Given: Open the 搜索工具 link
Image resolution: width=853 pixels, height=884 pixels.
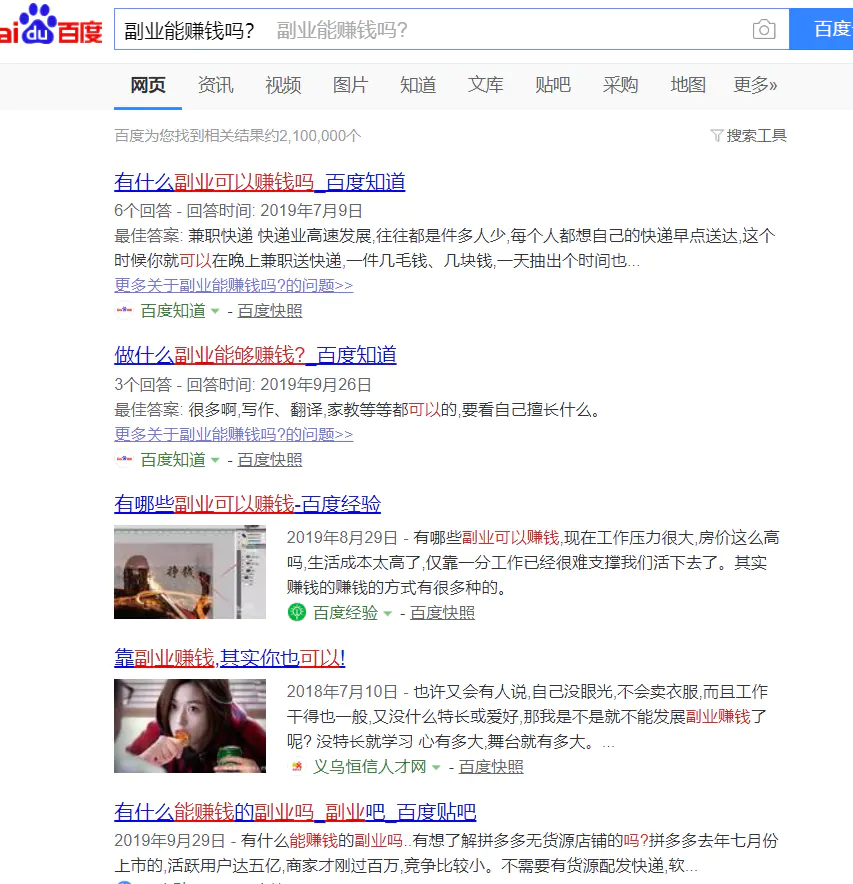Looking at the screenshot, I should click(x=756, y=135).
